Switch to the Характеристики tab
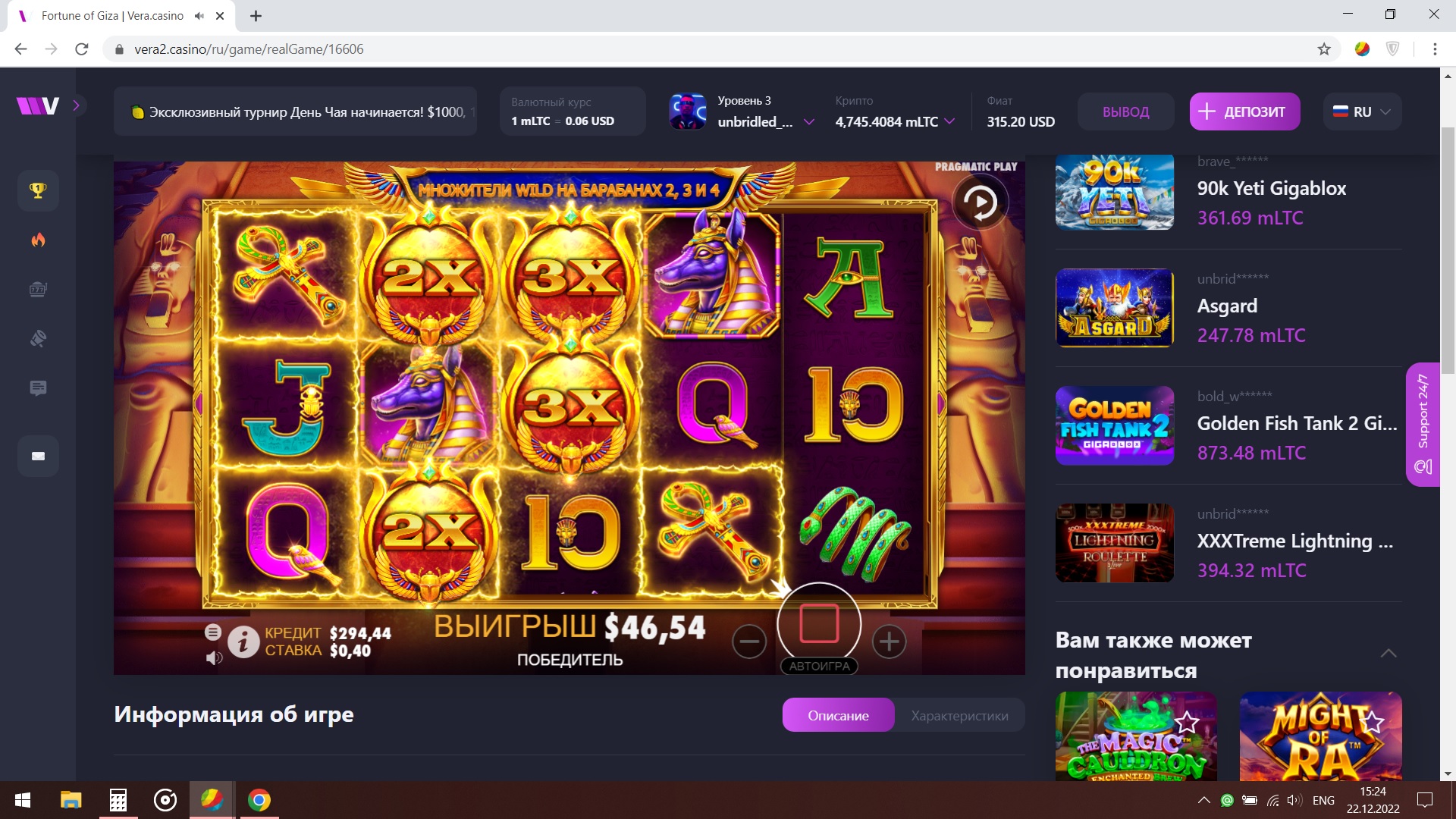 [959, 715]
